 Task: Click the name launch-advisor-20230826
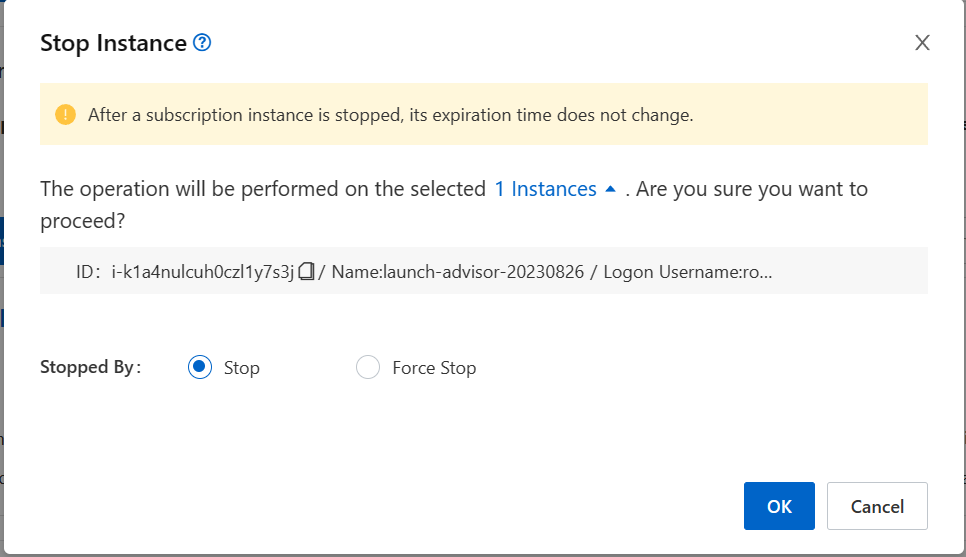[457, 272]
